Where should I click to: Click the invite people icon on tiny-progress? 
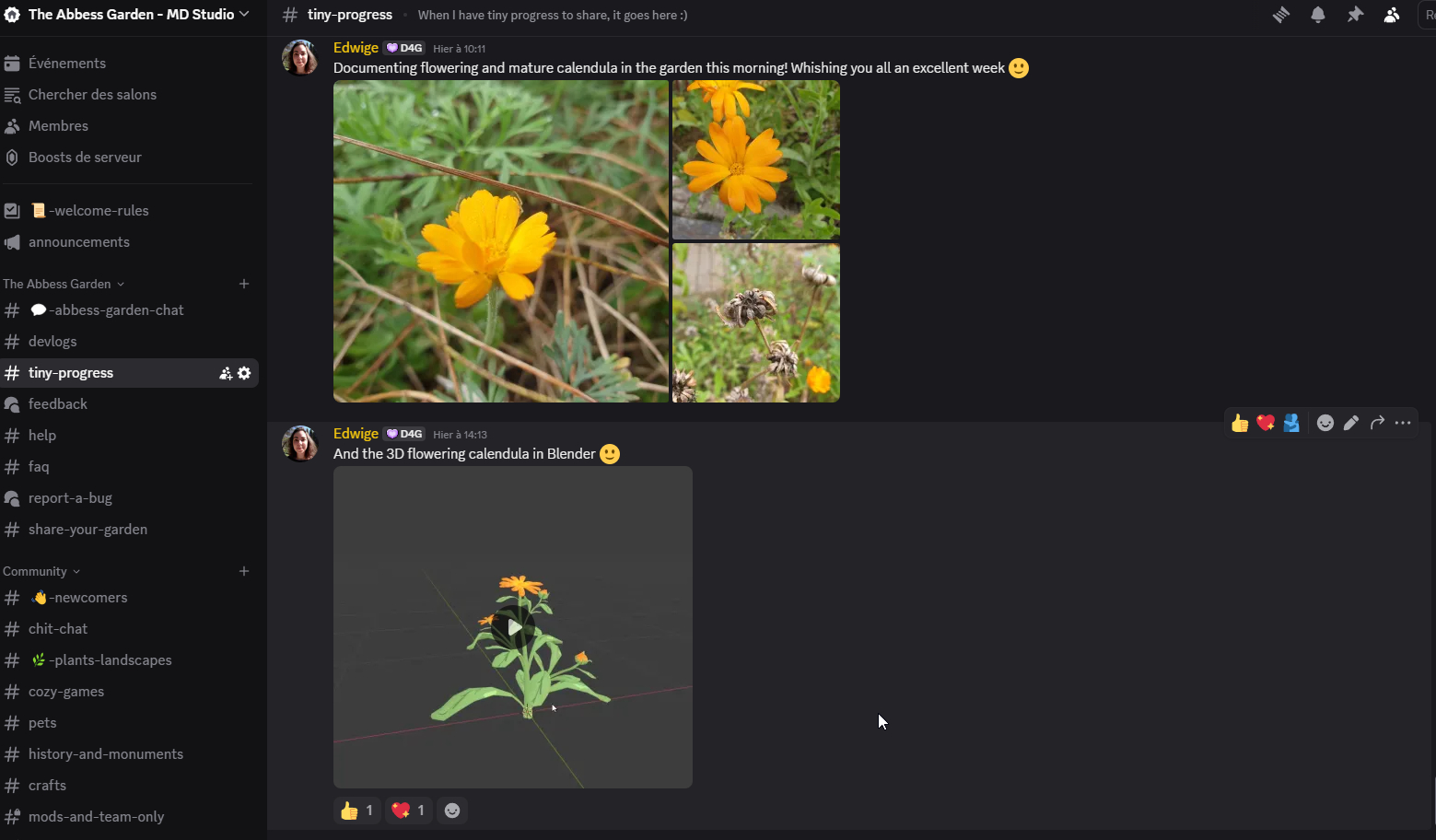[225, 373]
